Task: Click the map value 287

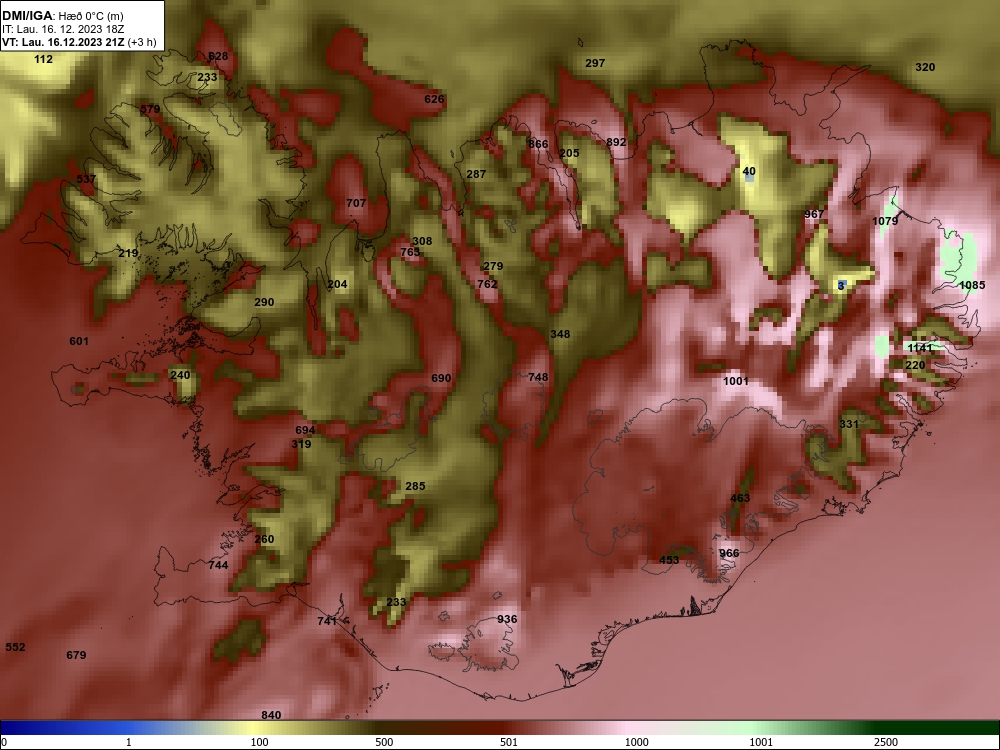Action: coord(476,174)
